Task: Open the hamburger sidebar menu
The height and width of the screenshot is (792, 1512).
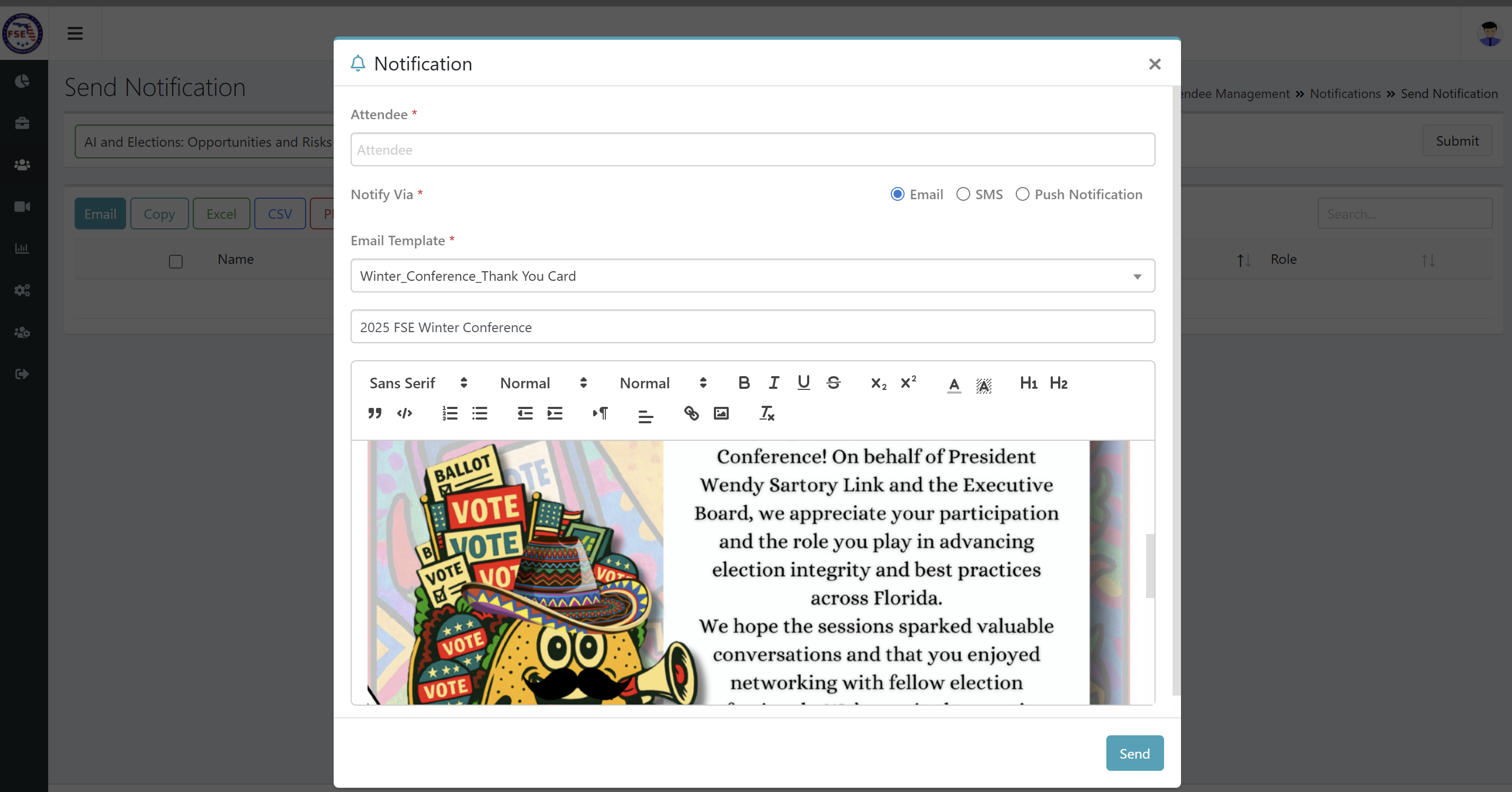Action: click(75, 33)
